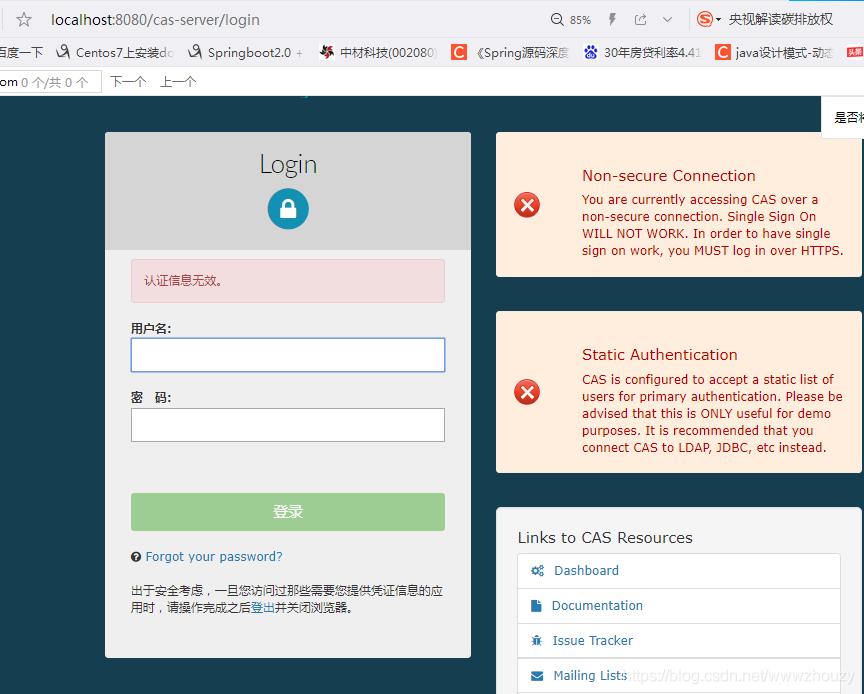The image size is (864, 694).
Task: Click the red icon at bookmarks bar end
Action: click(x=855, y=52)
